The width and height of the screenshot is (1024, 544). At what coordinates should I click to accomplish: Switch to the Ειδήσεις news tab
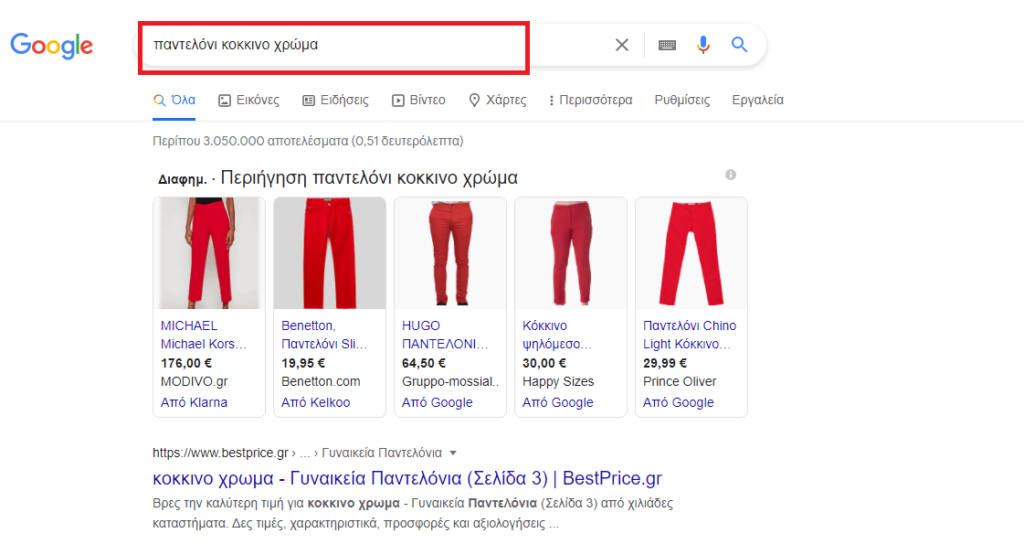[x=335, y=100]
